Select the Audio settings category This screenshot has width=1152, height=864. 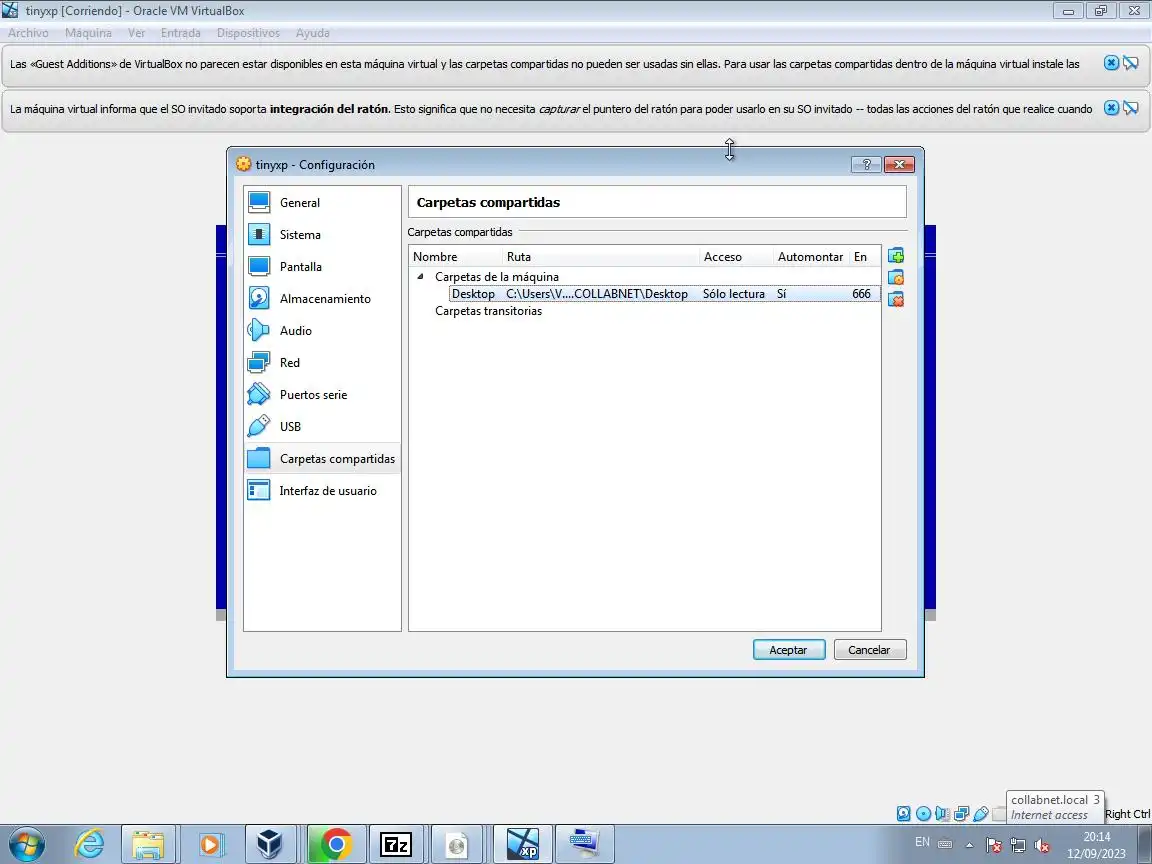tap(322, 331)
